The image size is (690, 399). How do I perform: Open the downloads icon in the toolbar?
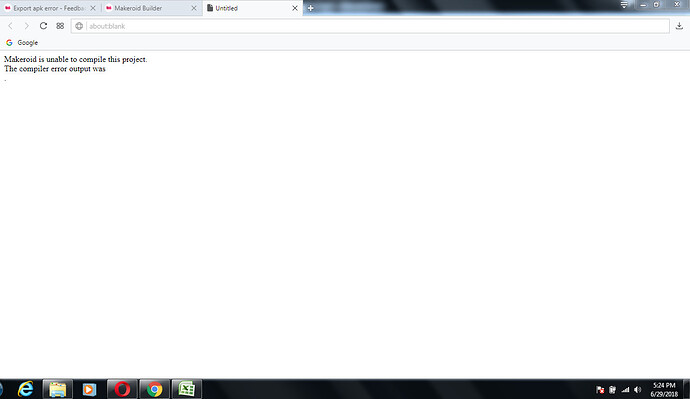(x=679, y=26)
